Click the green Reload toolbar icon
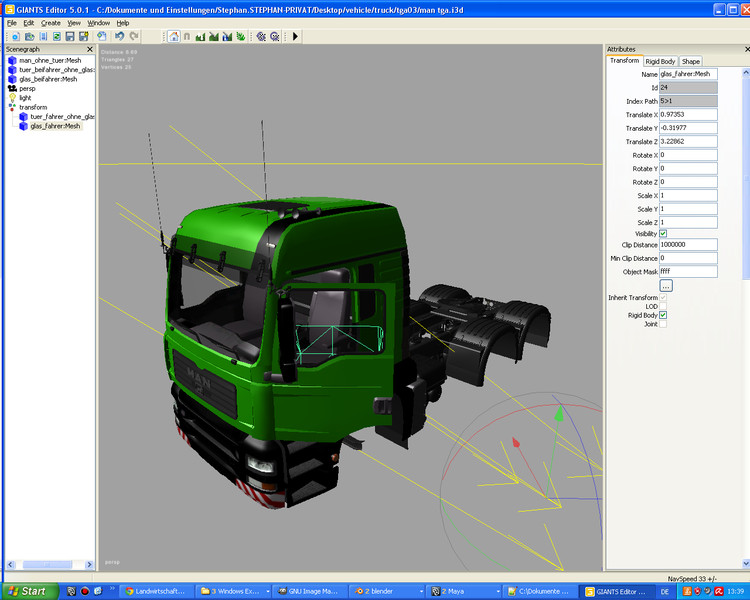Image resolution: width=750 pixels, height=600 pixels. coord(56,36)
